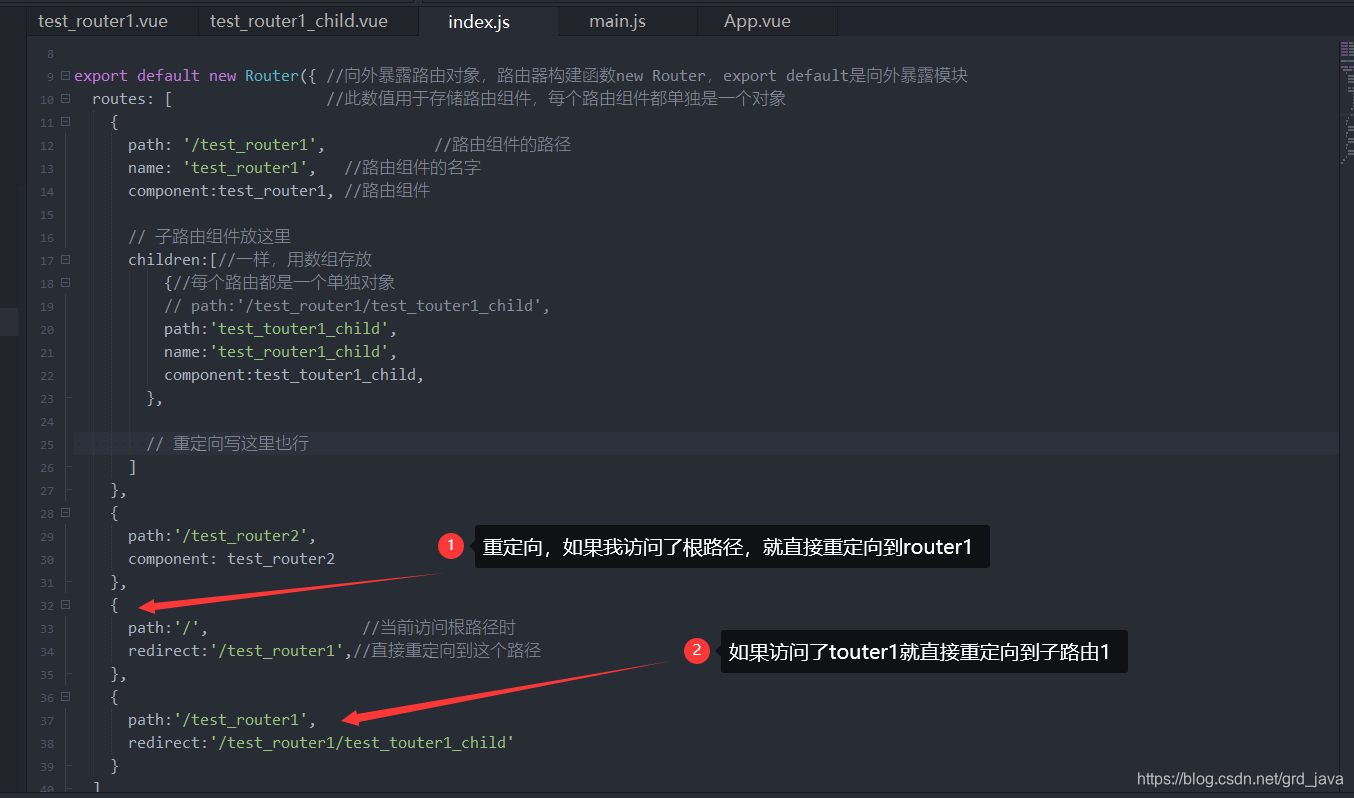Click component:test_router1 on line 14
The width and height of the screenshot is (1354, 798).
tap(232, 190)
